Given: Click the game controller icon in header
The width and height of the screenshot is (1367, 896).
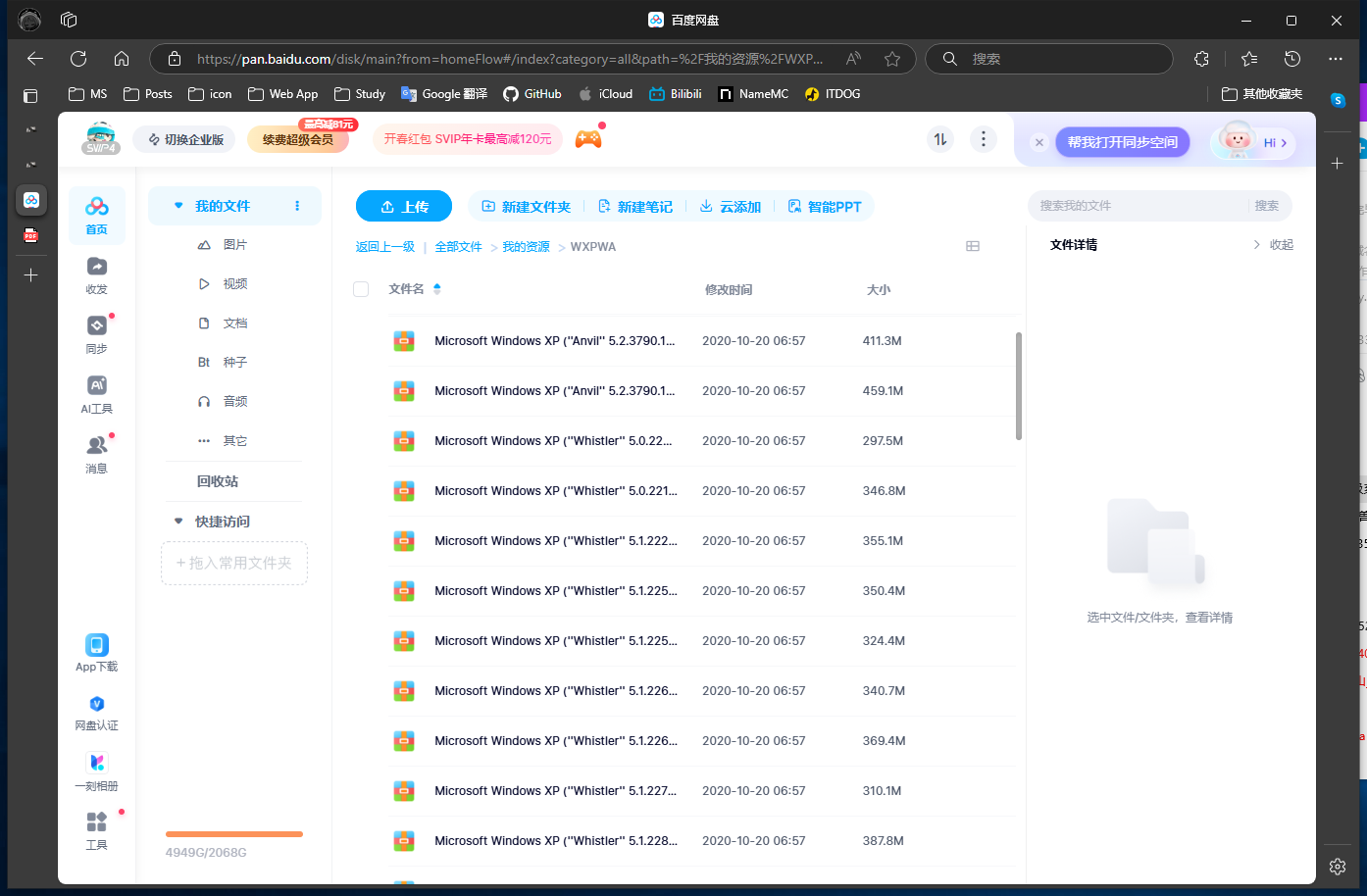Looking at the screenshot, I should tap(588, 139).
